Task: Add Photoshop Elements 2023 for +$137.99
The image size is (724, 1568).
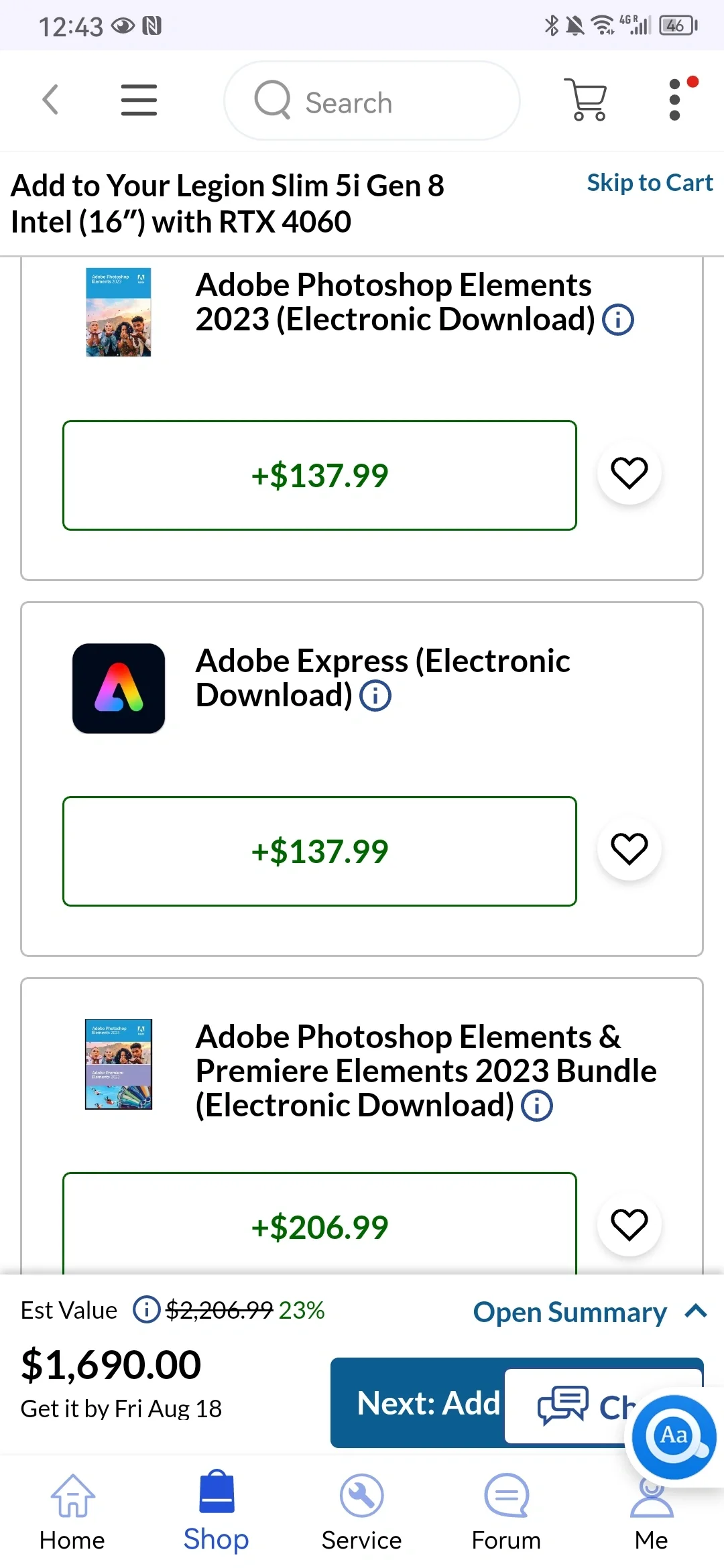Action: tap(320, 475)
